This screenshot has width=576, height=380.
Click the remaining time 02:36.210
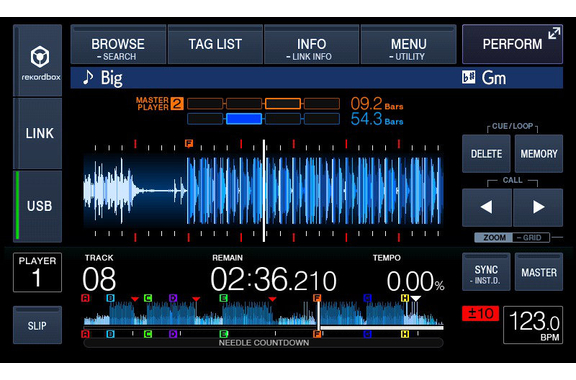(x=273, y=279)
